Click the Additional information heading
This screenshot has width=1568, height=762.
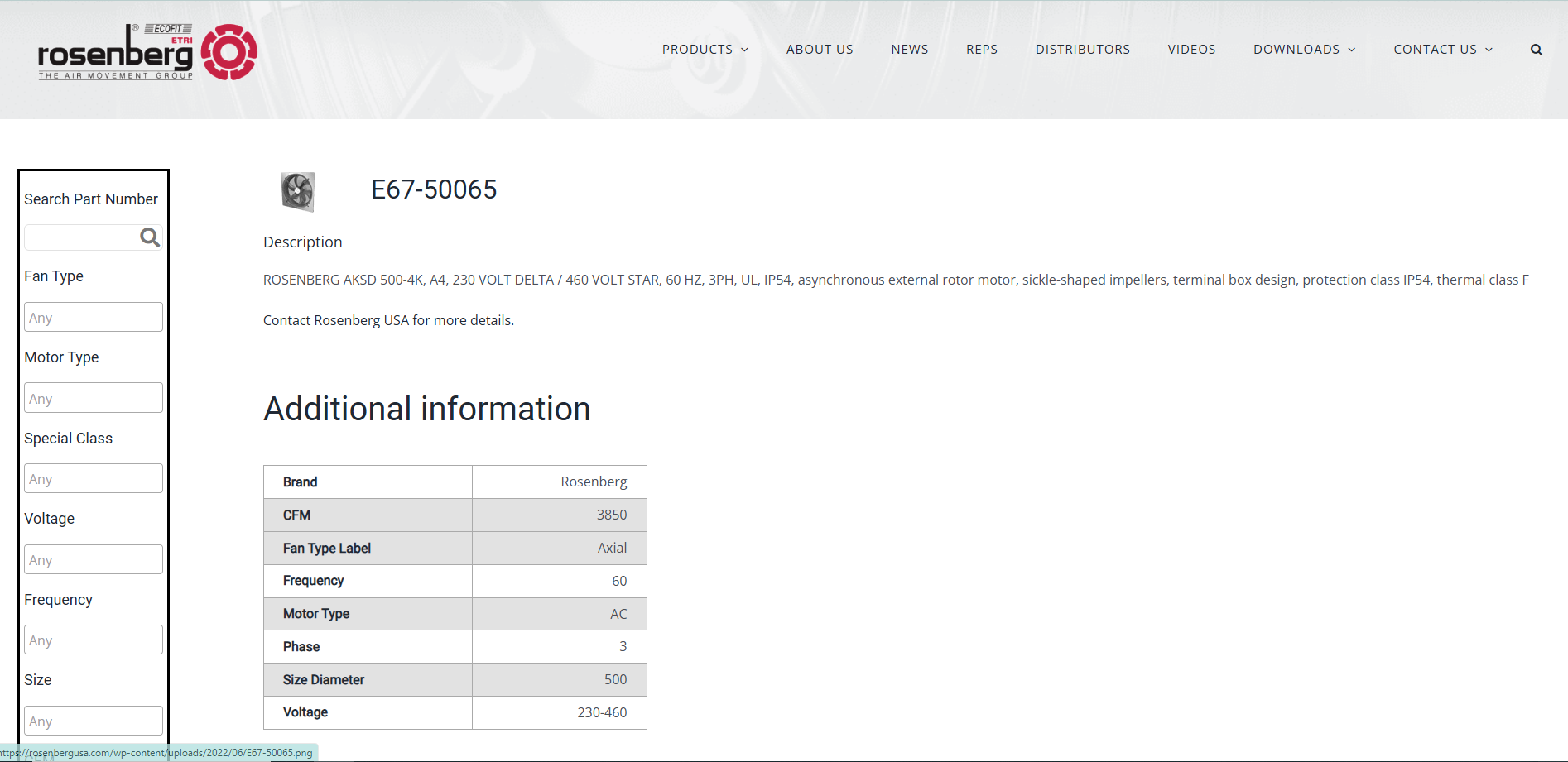click(427, 409)
